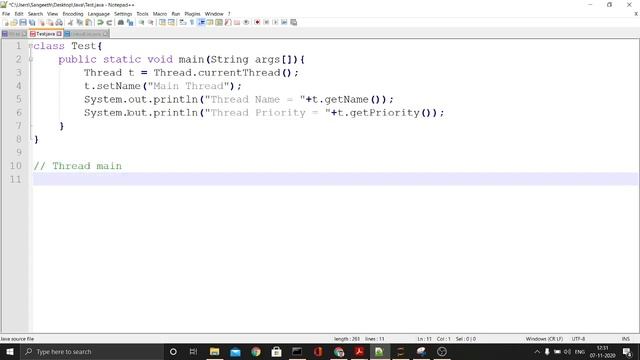Click 'Windows (CR LF)' in the status bar

[544, 339]
